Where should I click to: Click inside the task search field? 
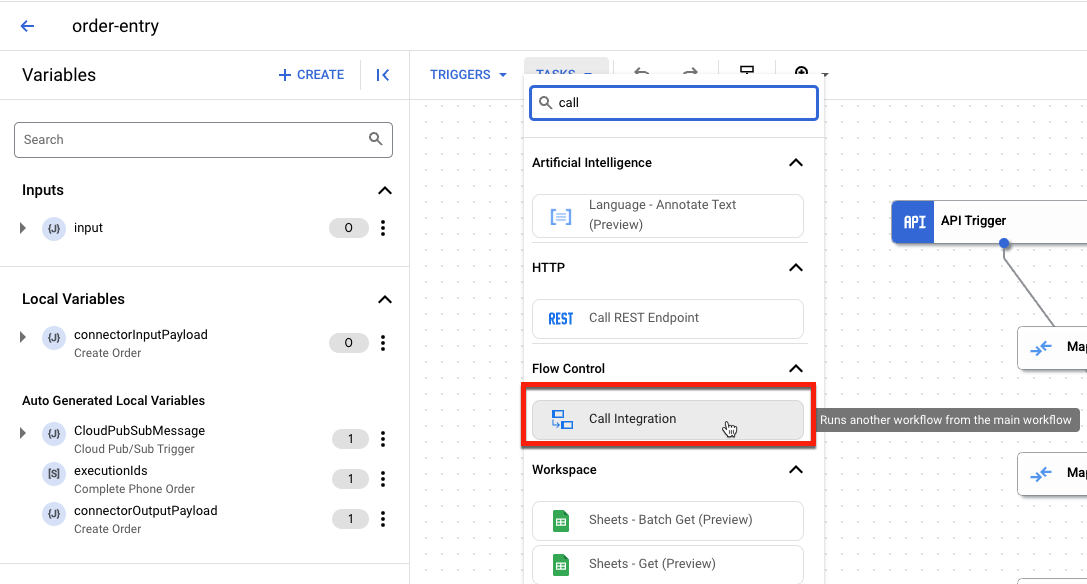pos(673,102)
